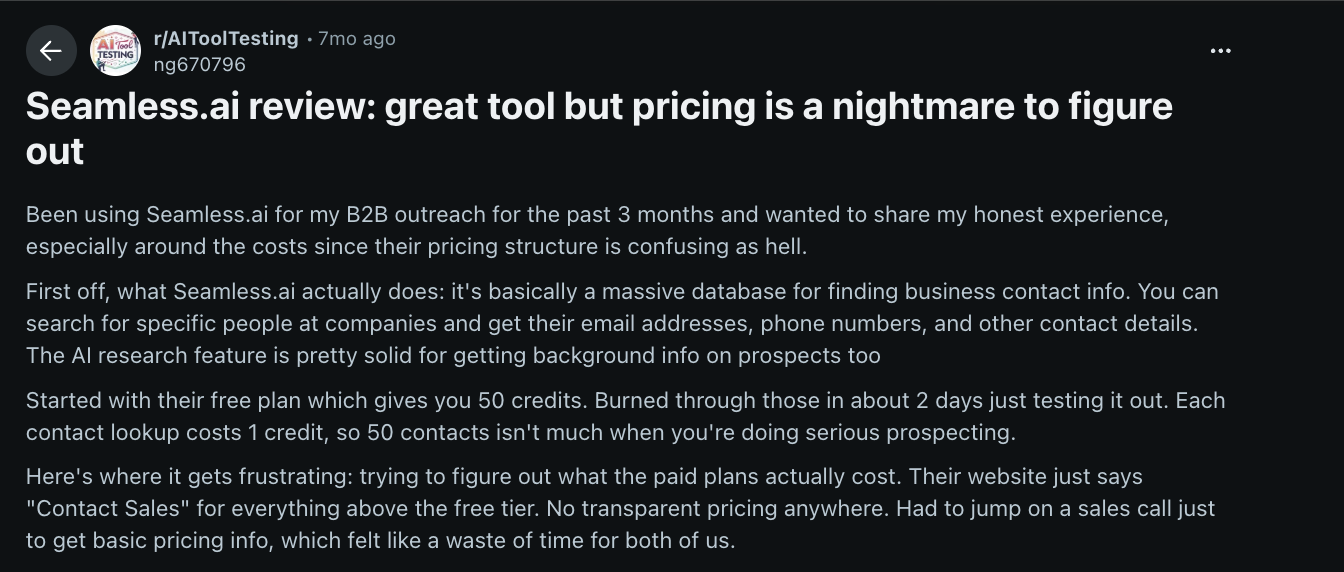Click the word 'out' ending the title
The height and width of the screenshot is (572, 1344).
coord(54,152)
